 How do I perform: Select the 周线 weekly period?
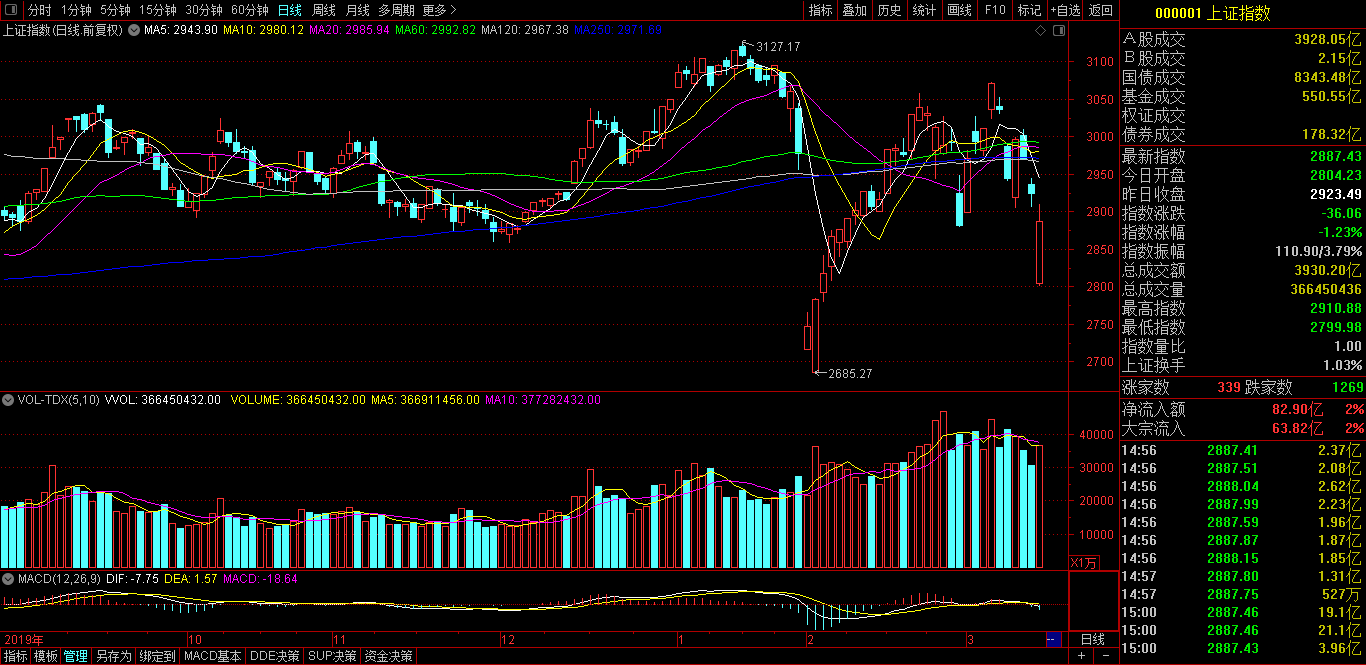coord(324,10)
